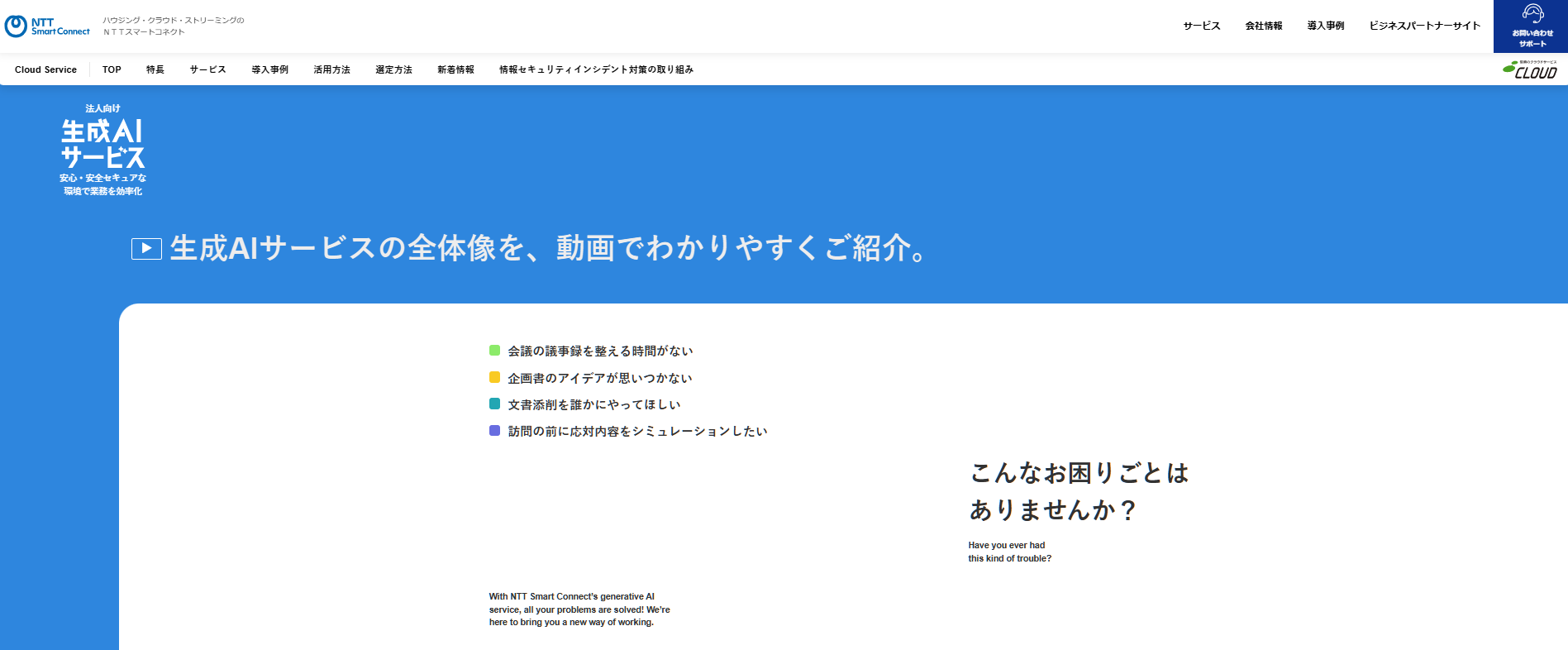1568x650 pixels.
Task: Click the text 会議の議事録を整える時間がない
Action: [x=600, y=351]
